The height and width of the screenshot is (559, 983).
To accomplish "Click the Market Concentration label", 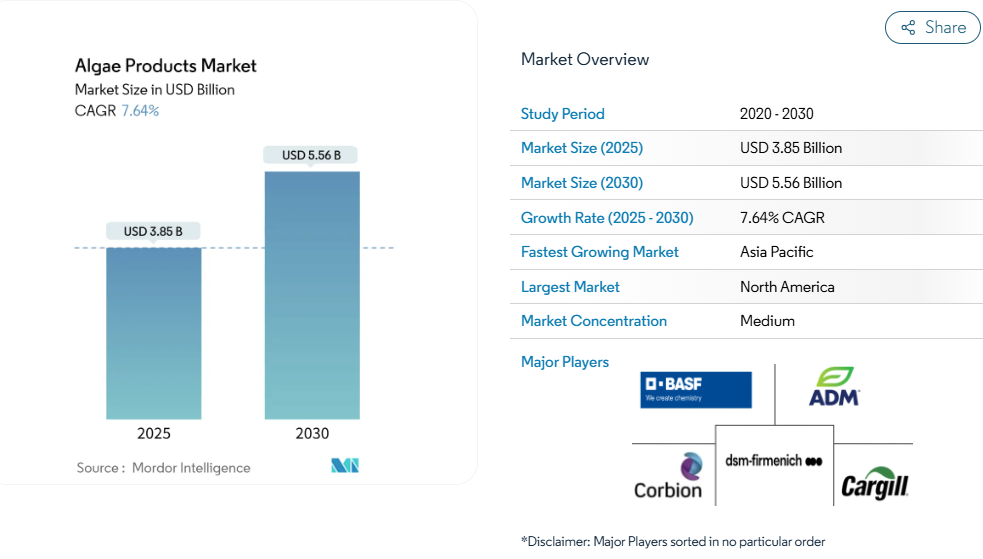I will pyautogui.click(x=593, y=321).
